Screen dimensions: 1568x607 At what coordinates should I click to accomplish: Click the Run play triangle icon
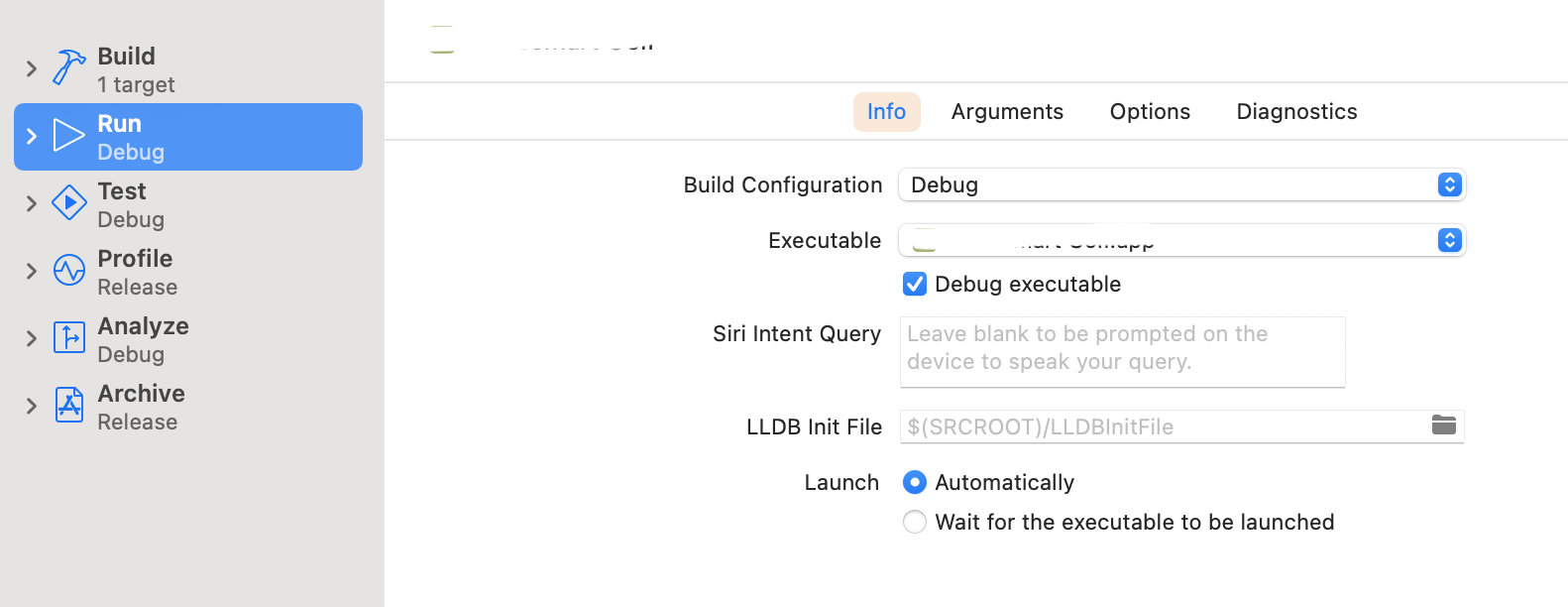[x=68, y=136]
